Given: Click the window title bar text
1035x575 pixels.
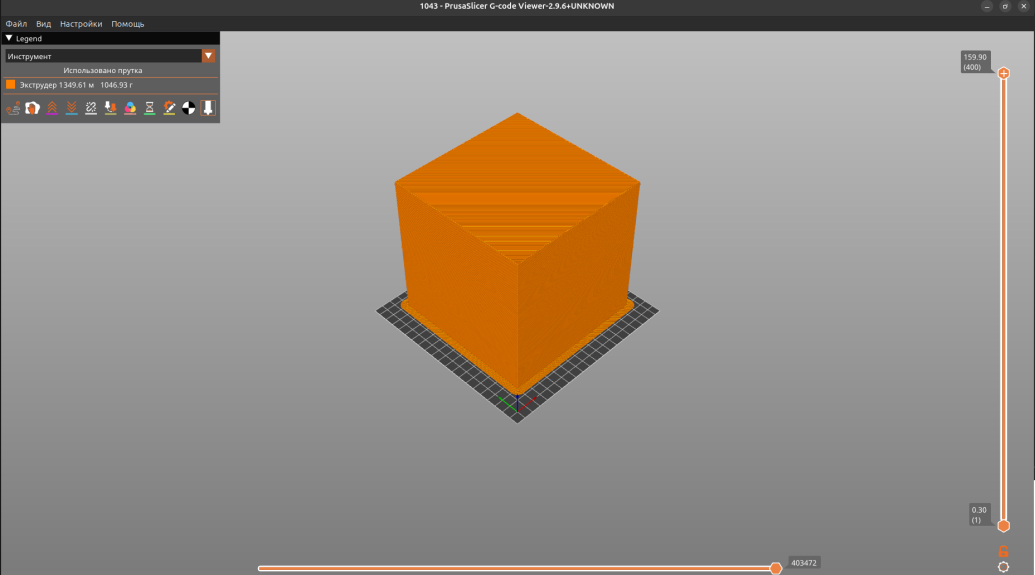Looking at the screenshot, I should pos(517,6).
